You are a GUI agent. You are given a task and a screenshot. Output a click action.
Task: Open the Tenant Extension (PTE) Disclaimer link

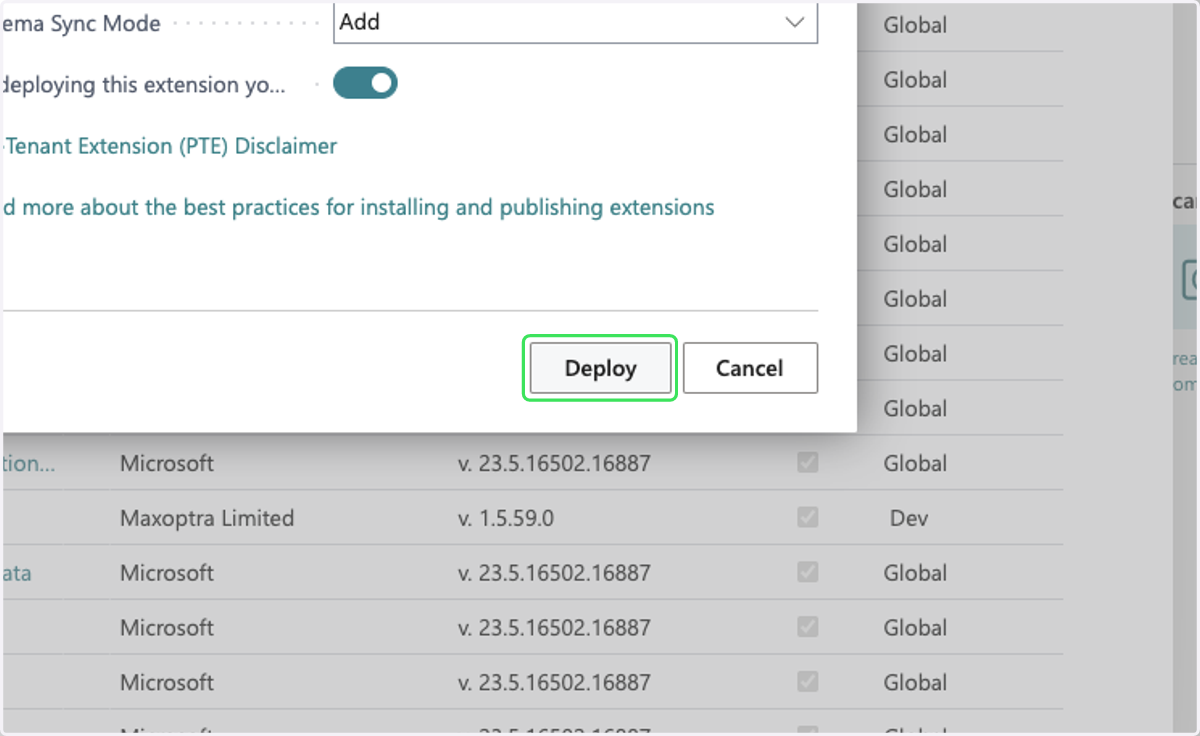(x=170, y=146)
